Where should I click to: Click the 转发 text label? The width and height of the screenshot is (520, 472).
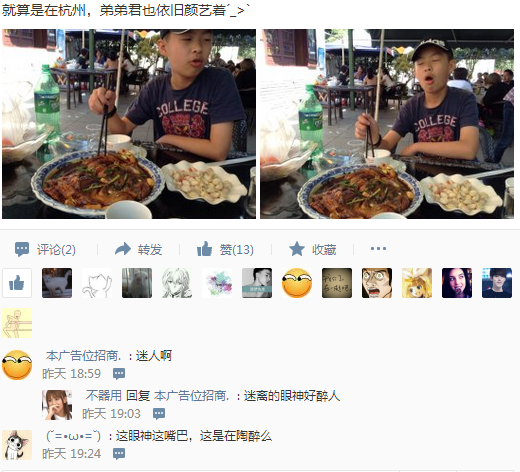(150, 249)
